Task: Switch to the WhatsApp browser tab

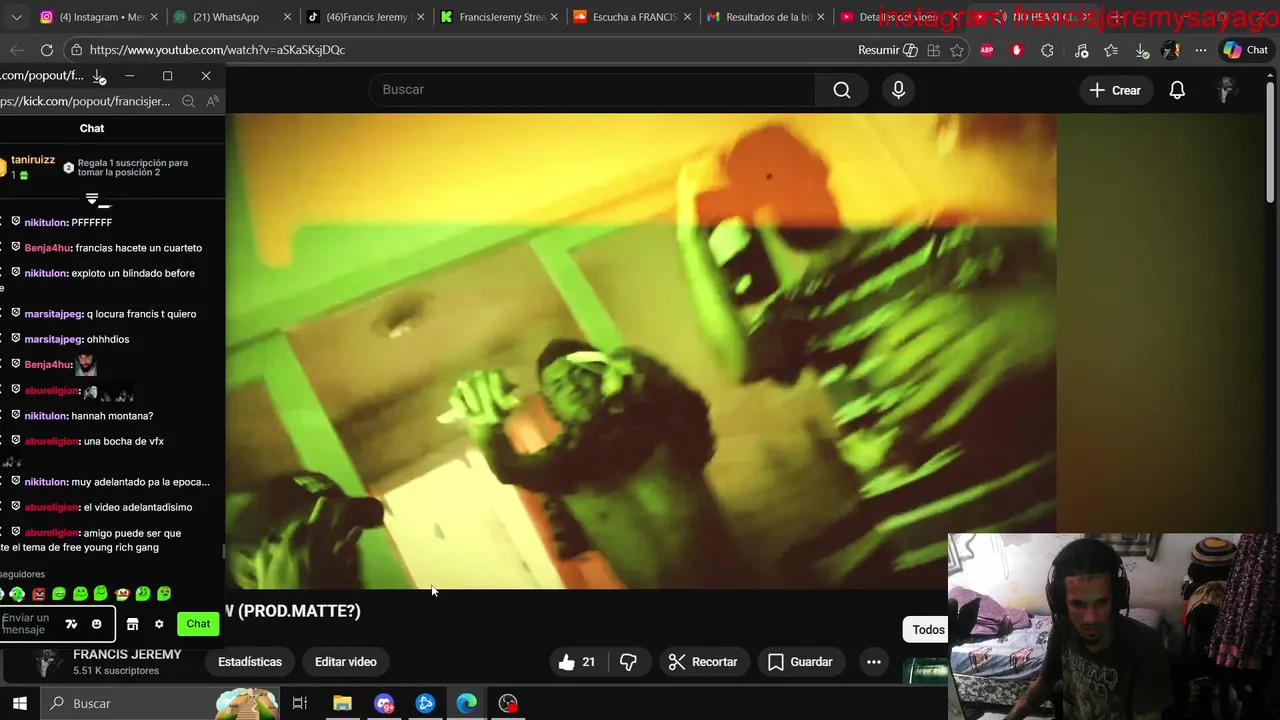Action: tap(230, 17)
